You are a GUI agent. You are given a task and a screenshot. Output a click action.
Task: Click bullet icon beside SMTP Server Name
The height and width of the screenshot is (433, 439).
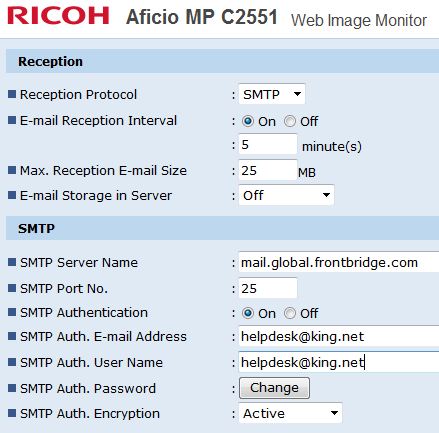[x=12, y=262]
